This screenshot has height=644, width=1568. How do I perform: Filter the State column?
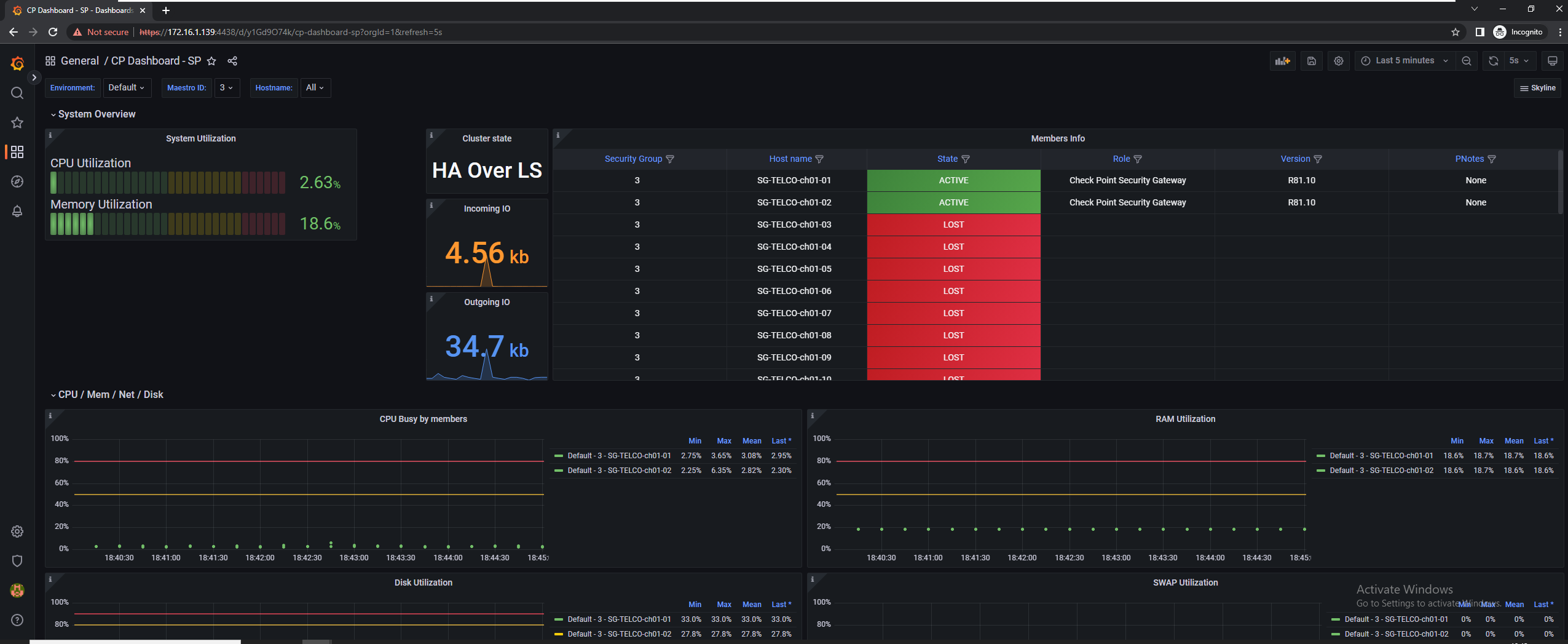point(966,159)
